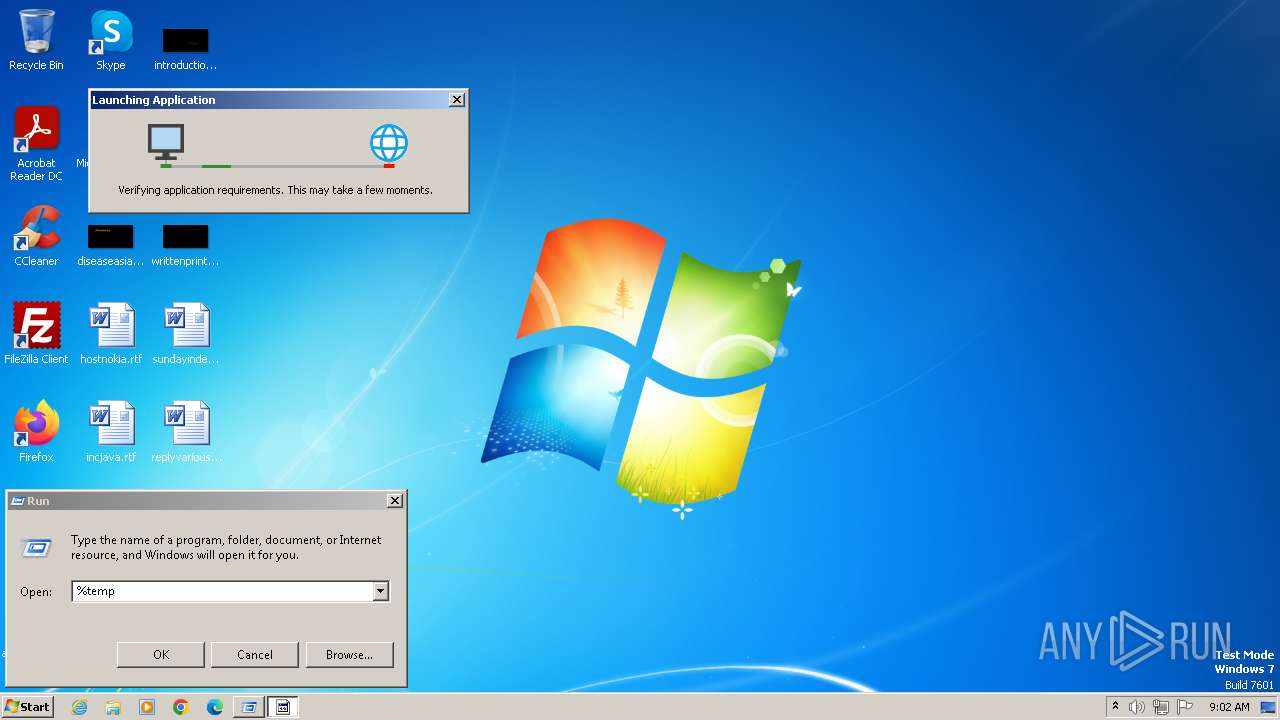This screenshot has width=1280, height=720.
Task: Click the Show desktop button
Action: click(1268, 707)
